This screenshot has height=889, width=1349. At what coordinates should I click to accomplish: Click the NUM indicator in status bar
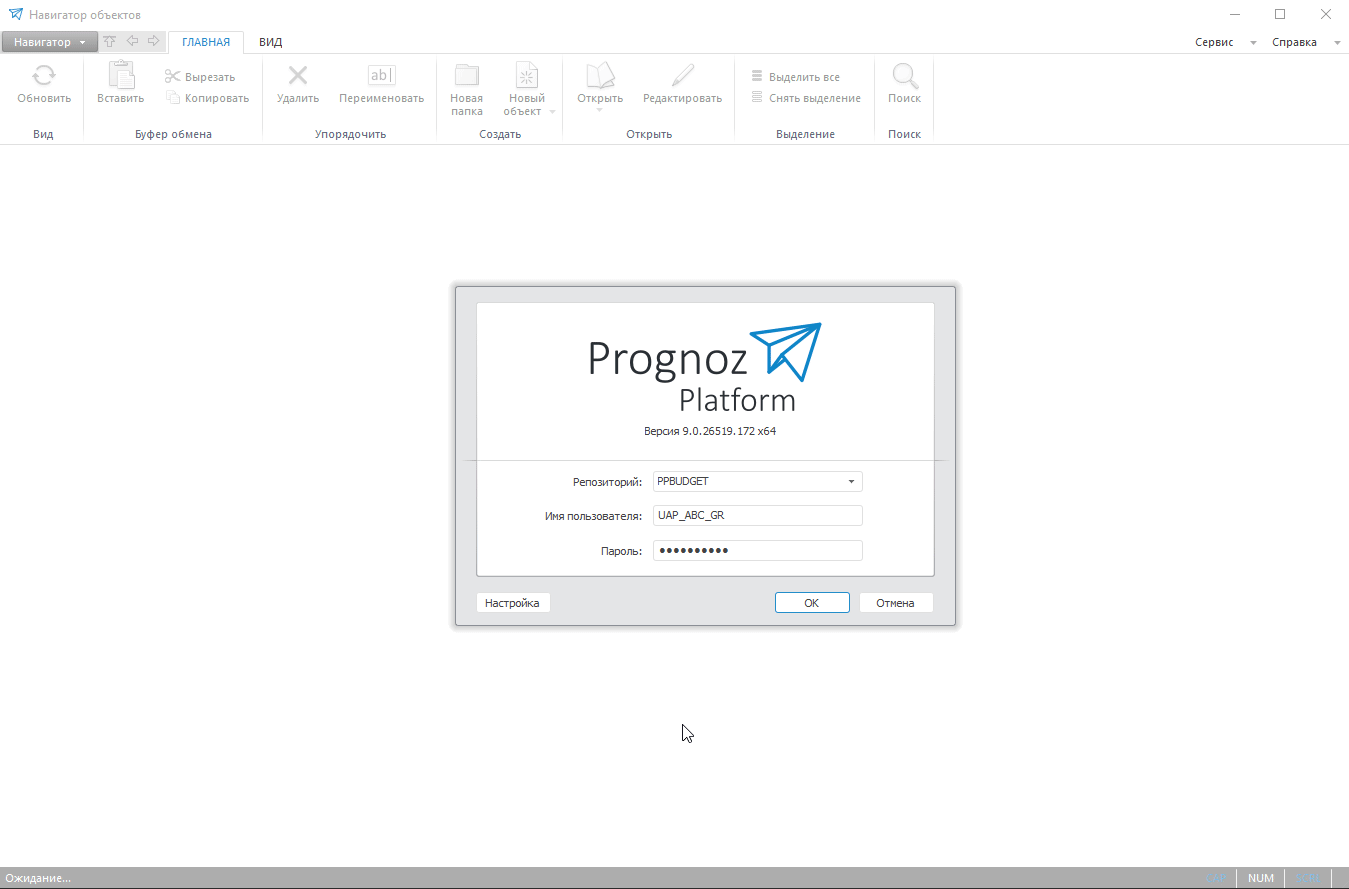(1261, 878)
